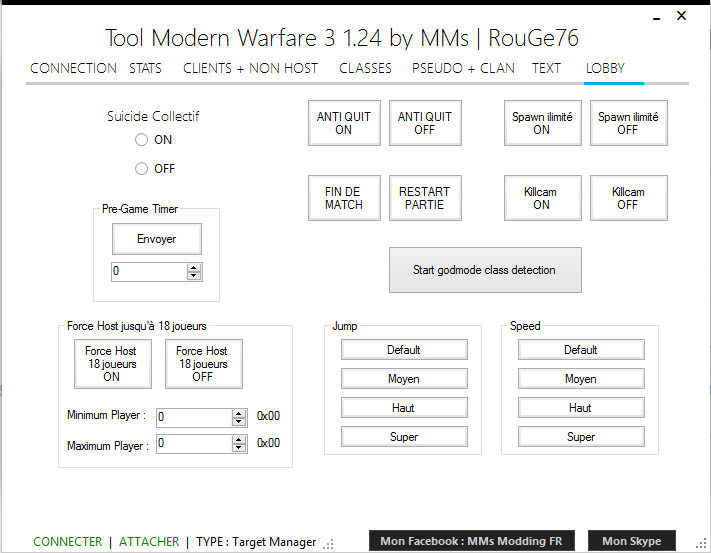
Task: Click TYPE : Target Manager label
Action: coord(256,542)
